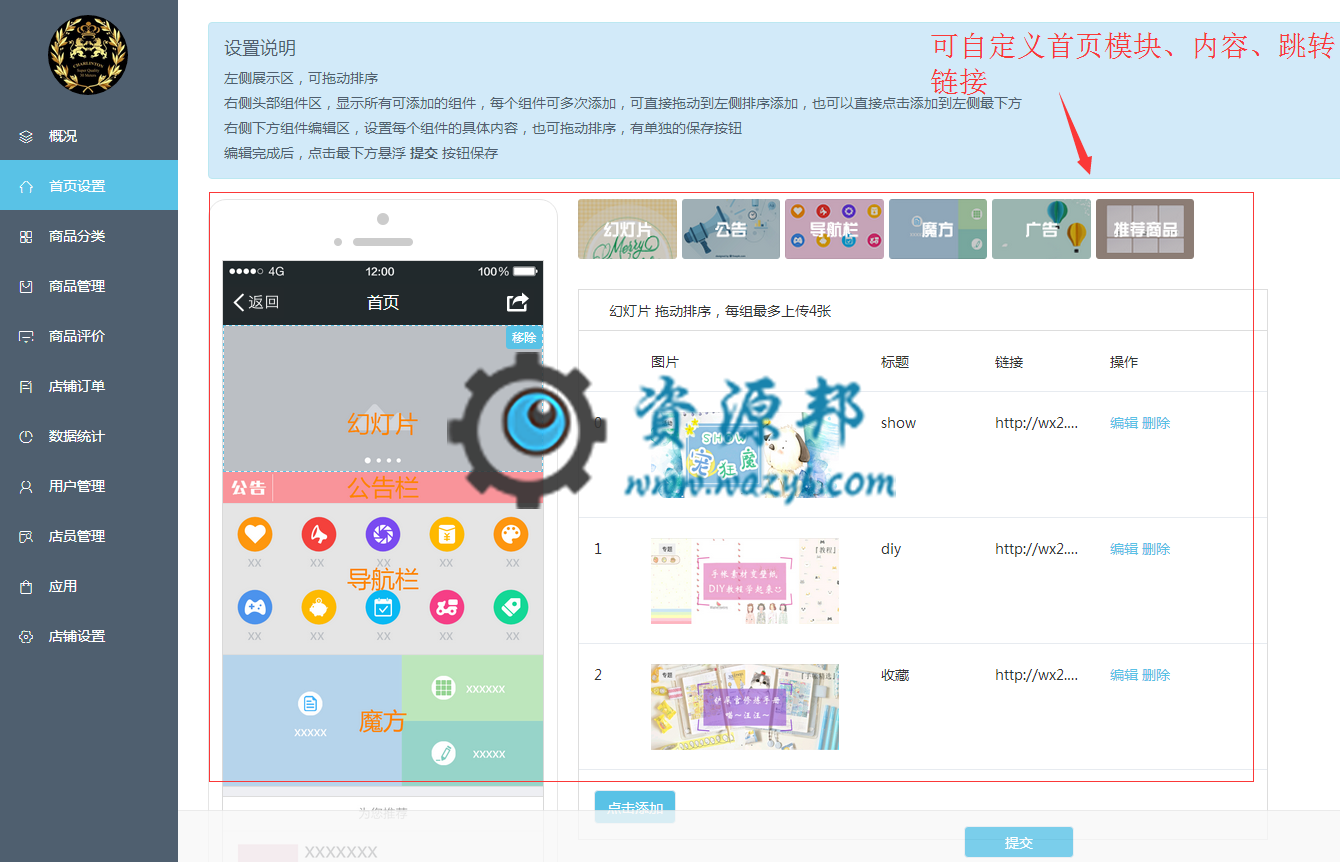Image resolution: width=1340 pixels, height=862 pixels.
Task: Click the diy slide thumbnail image
Action: 745,581
